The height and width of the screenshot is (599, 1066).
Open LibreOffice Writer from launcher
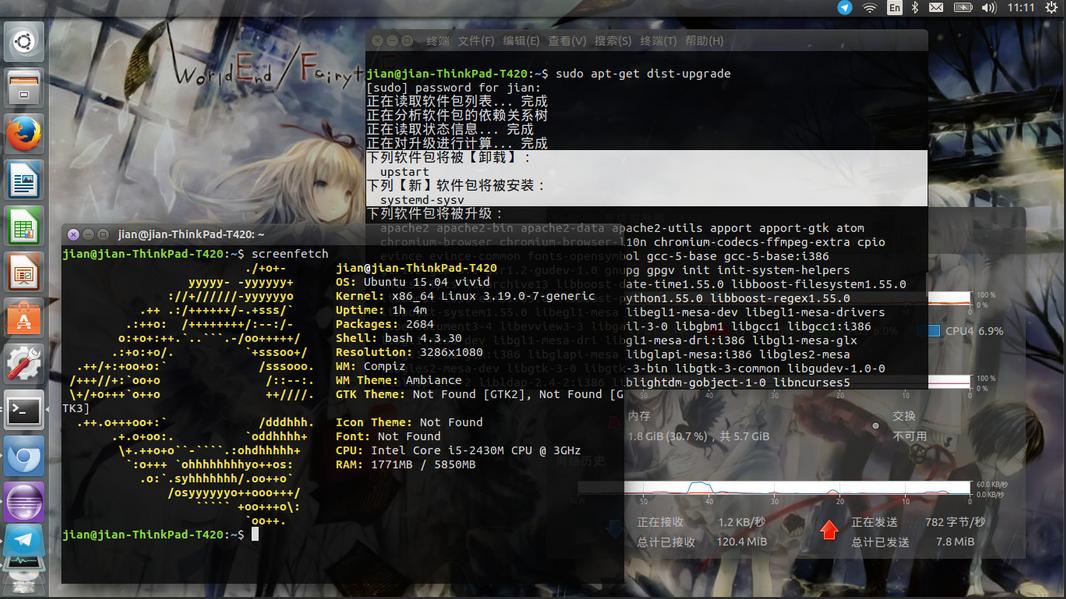(x=24, y=180)
